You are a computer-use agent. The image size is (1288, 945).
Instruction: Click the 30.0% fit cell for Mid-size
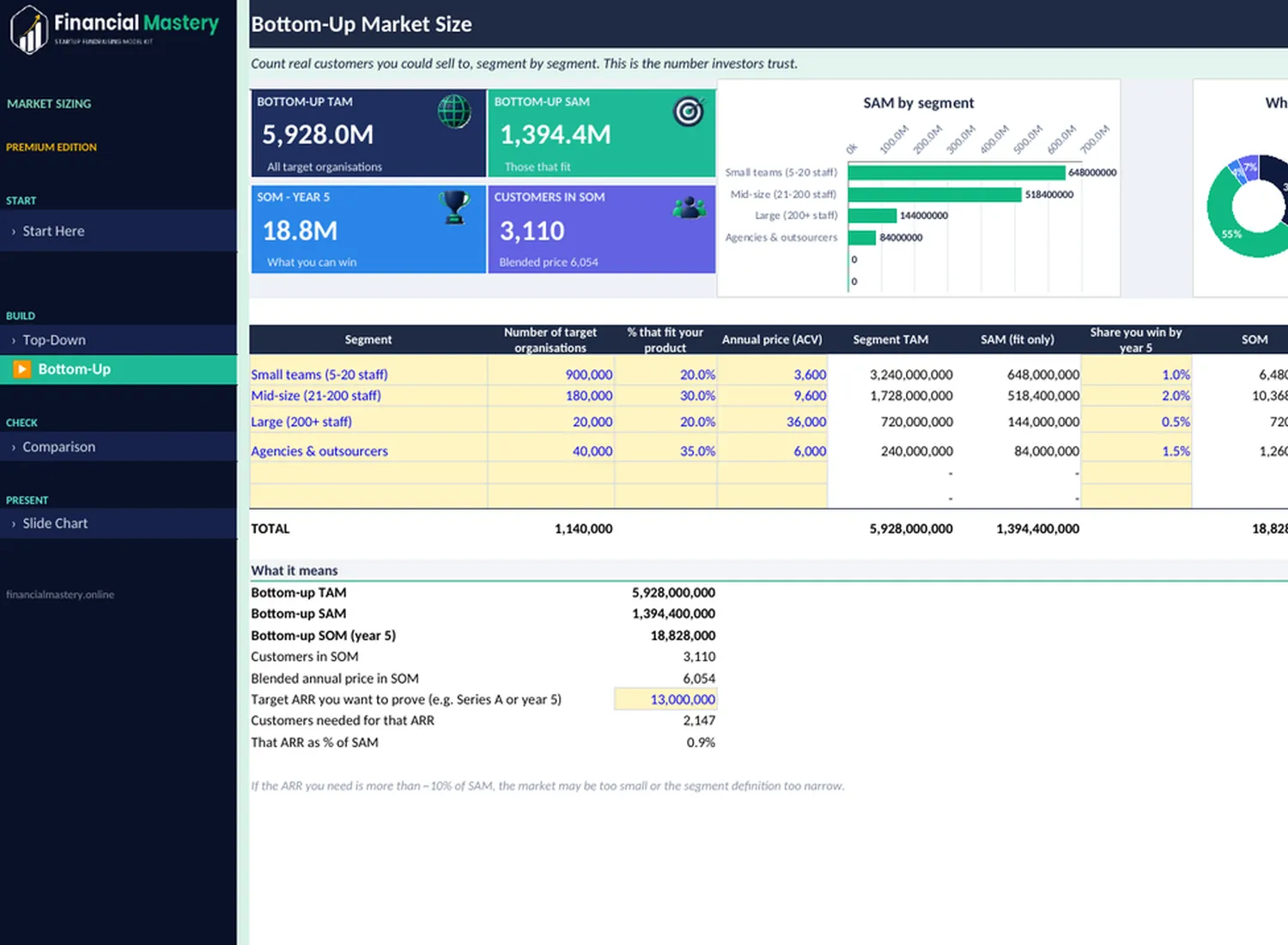point(666,395)
